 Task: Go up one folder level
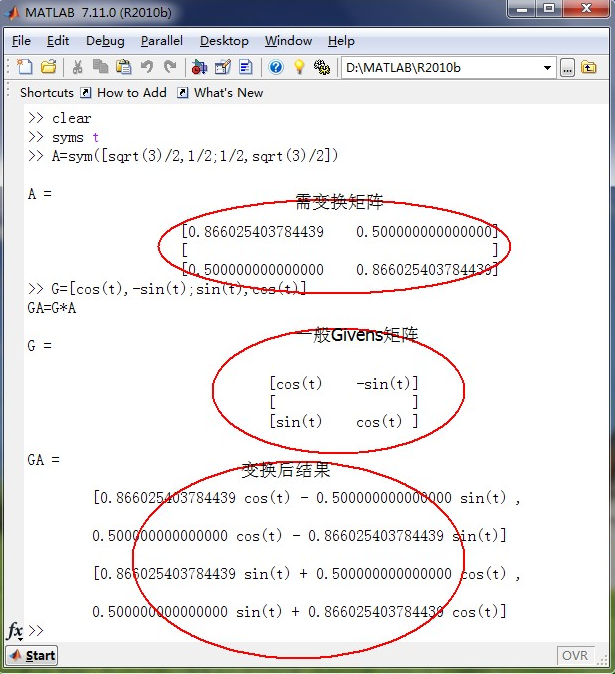pyautogui.click(x=589, y=67)
